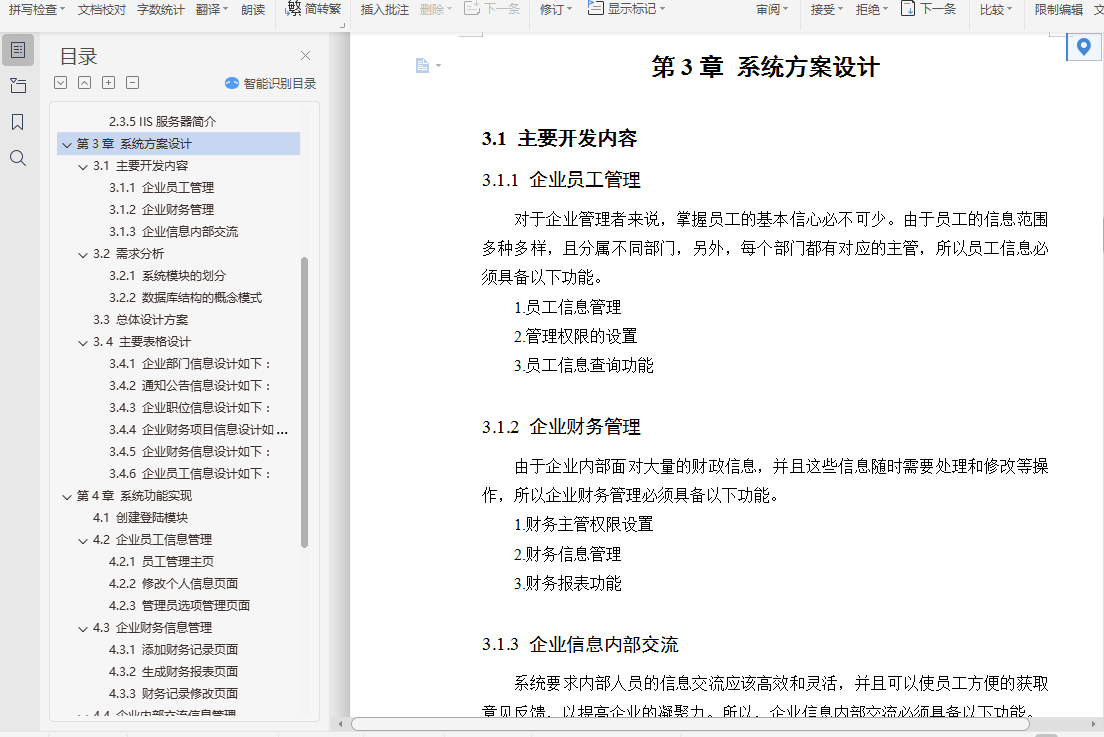
Task: Click 限制编辑 button
Action: click(x=1058, y=9)
